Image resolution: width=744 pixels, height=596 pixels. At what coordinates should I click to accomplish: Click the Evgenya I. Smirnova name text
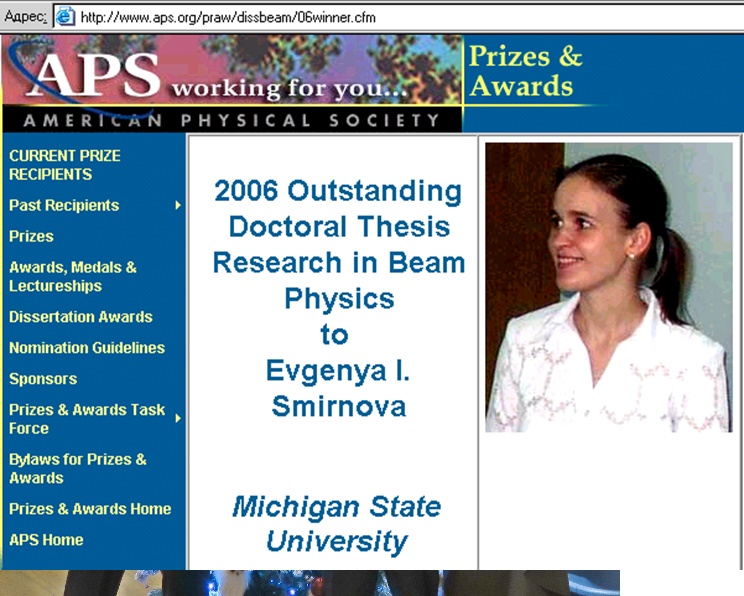[338, 389]
